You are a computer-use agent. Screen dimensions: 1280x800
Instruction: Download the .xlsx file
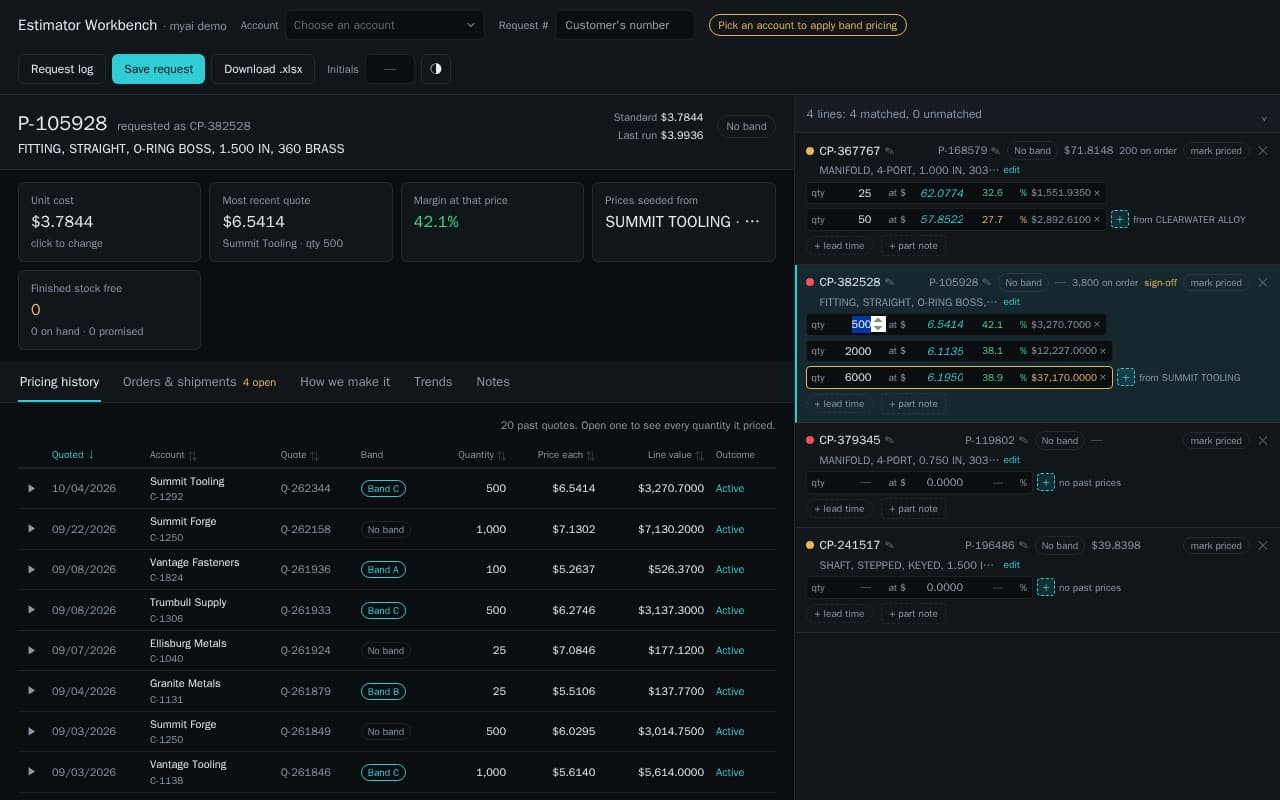263,69
